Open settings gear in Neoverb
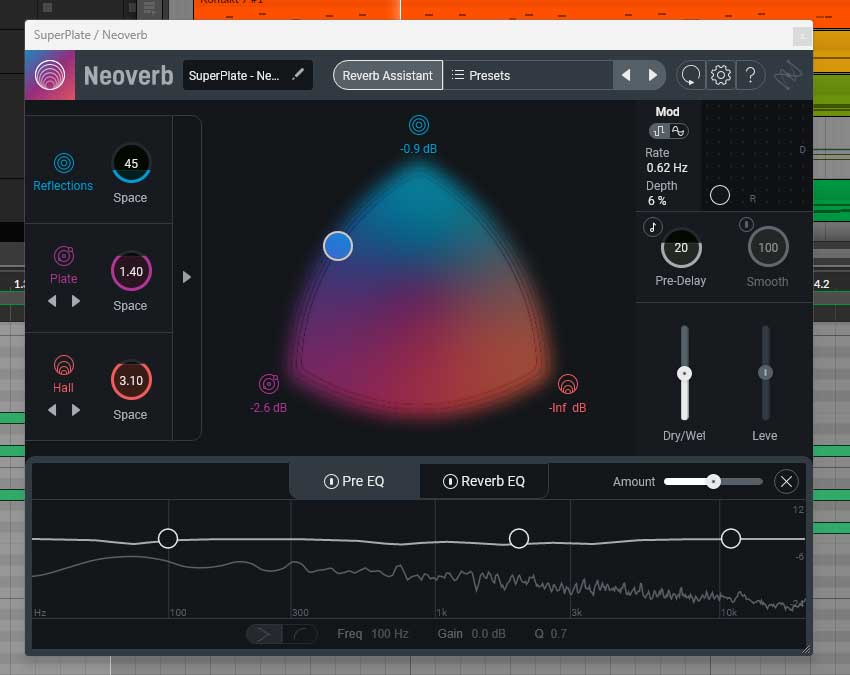The image size is (850, 675). coord(720,75)
